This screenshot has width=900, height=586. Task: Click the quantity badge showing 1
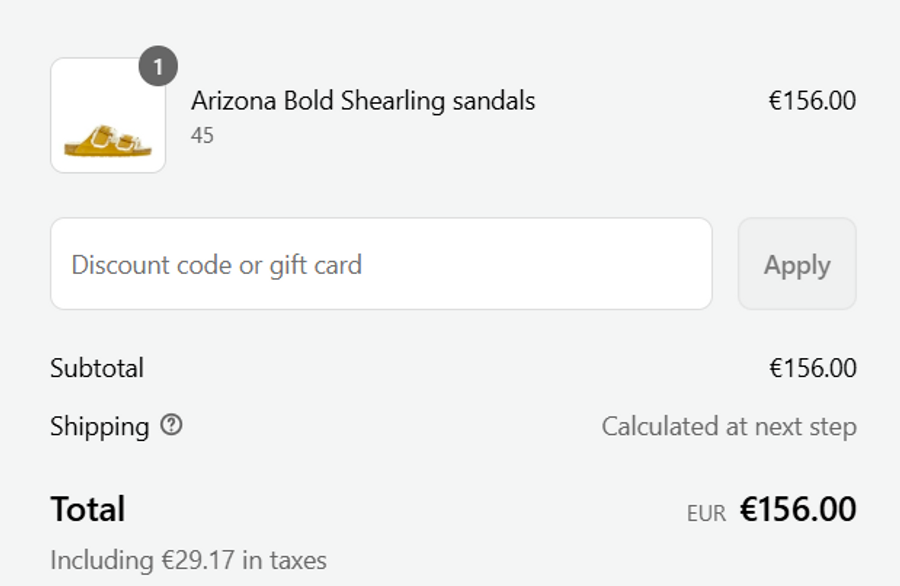[158, 68]
